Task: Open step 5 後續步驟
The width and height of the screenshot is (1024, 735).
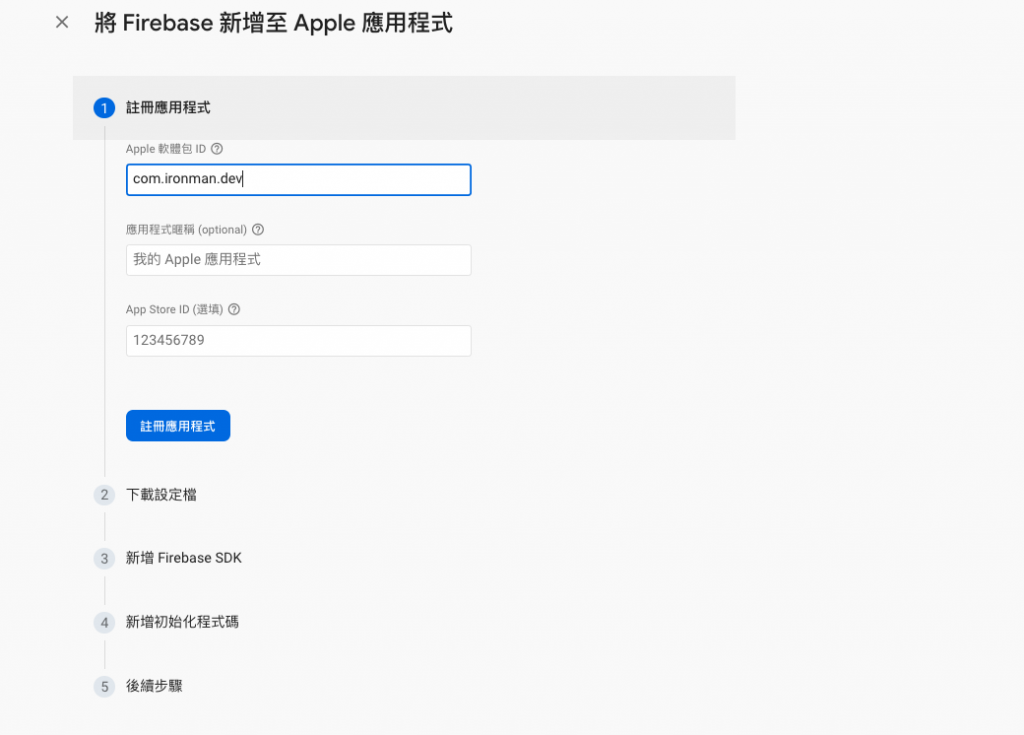Action: tap(154, 686)
